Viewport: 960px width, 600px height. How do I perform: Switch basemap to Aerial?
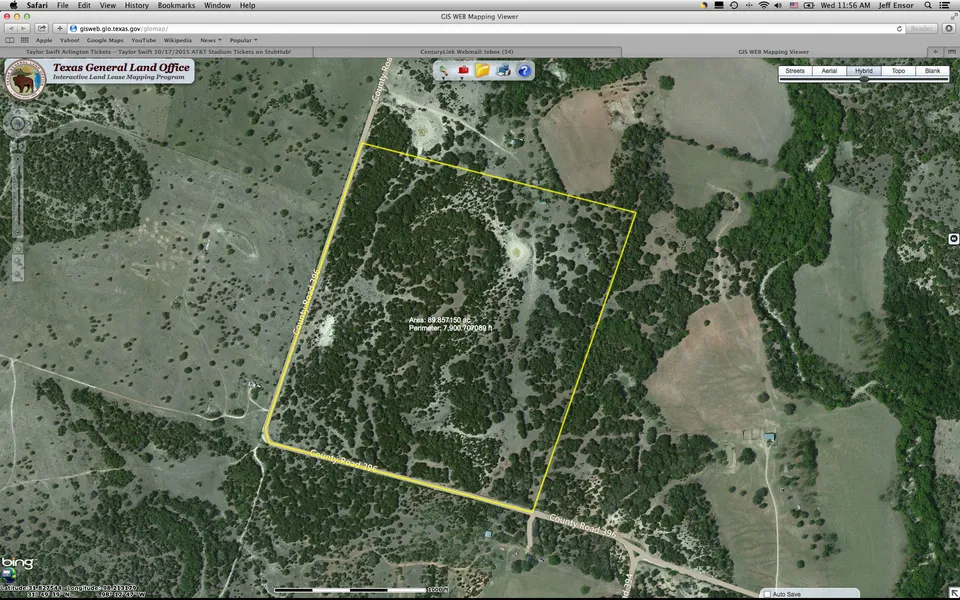[x=829, y=71]
